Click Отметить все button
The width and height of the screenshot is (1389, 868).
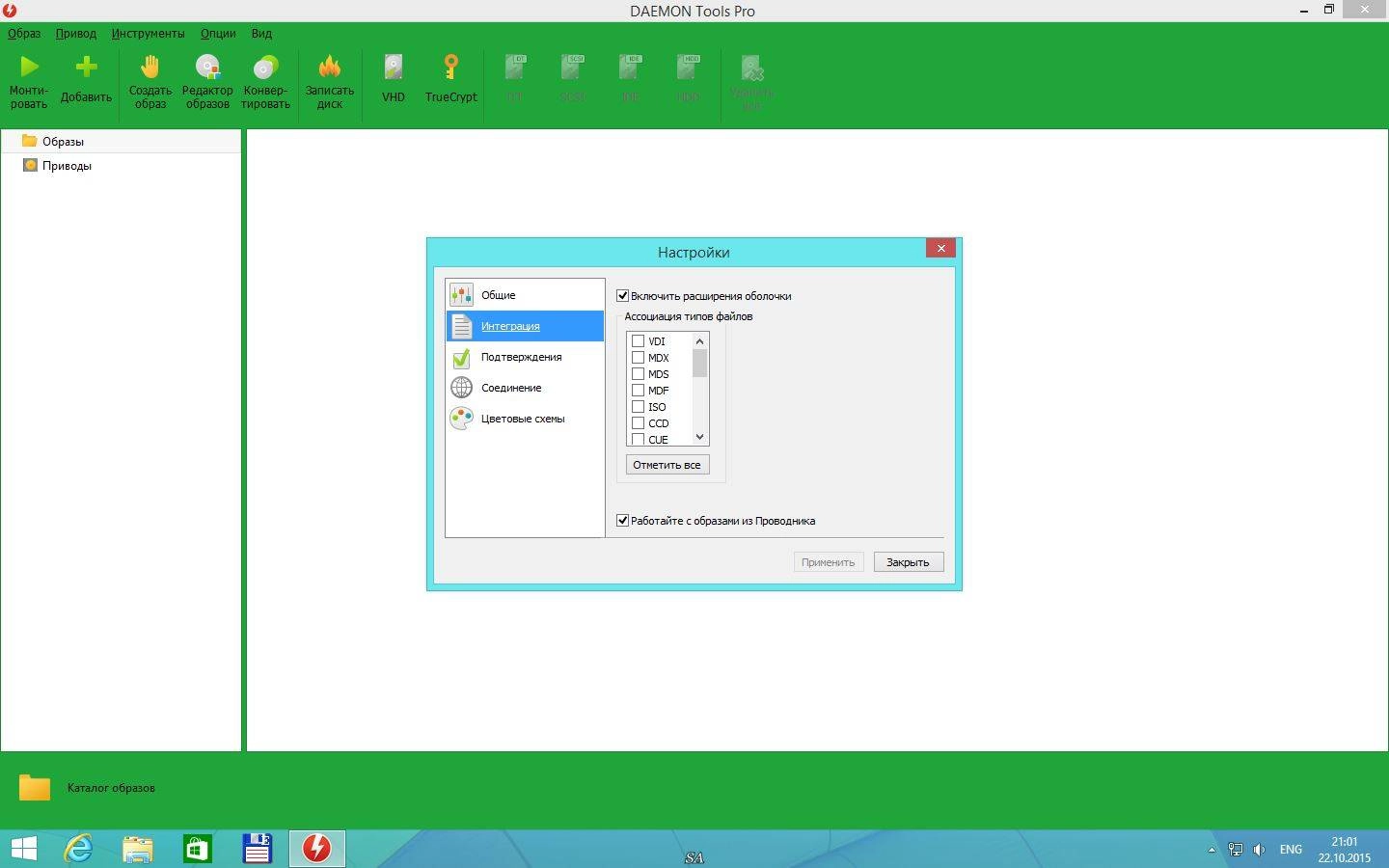click(667, 465)
